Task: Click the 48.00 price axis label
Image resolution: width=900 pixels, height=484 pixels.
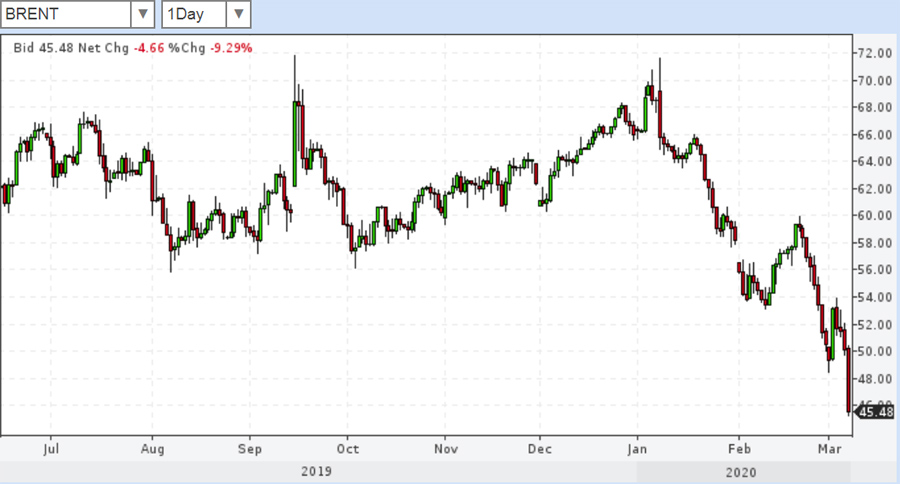Action: point(875,379)
